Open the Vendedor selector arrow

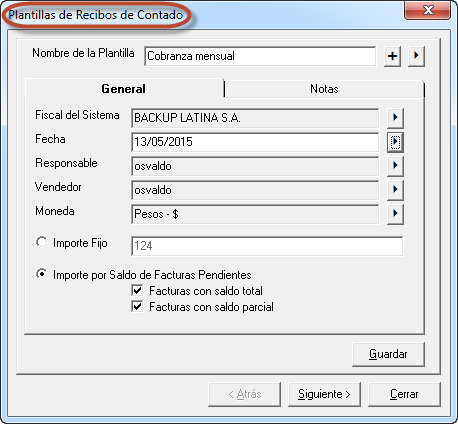click(x=395, y=190)
